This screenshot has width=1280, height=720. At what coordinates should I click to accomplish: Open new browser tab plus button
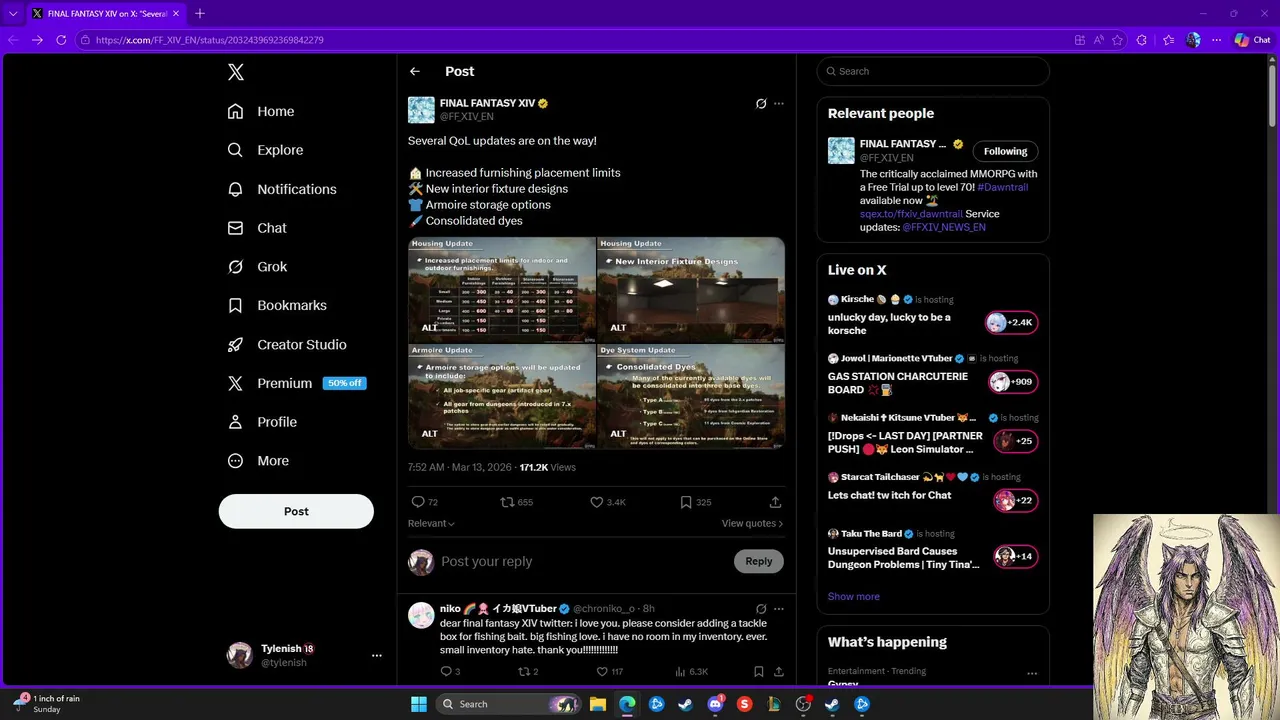coord(200,13)
